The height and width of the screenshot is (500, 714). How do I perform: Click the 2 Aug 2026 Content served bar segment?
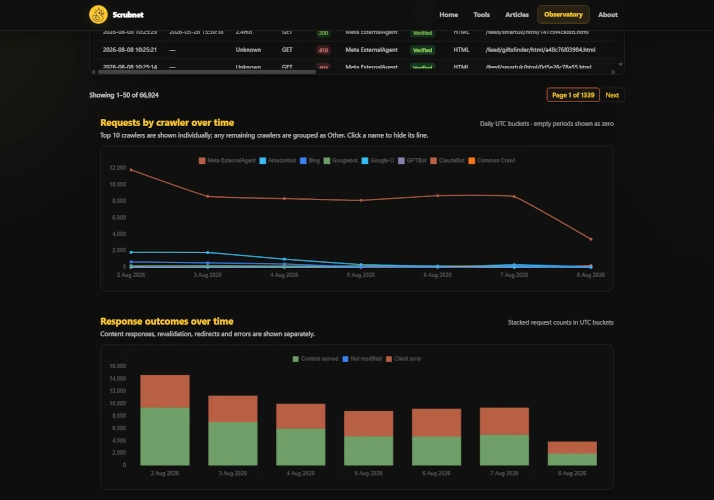click(165, 436)
